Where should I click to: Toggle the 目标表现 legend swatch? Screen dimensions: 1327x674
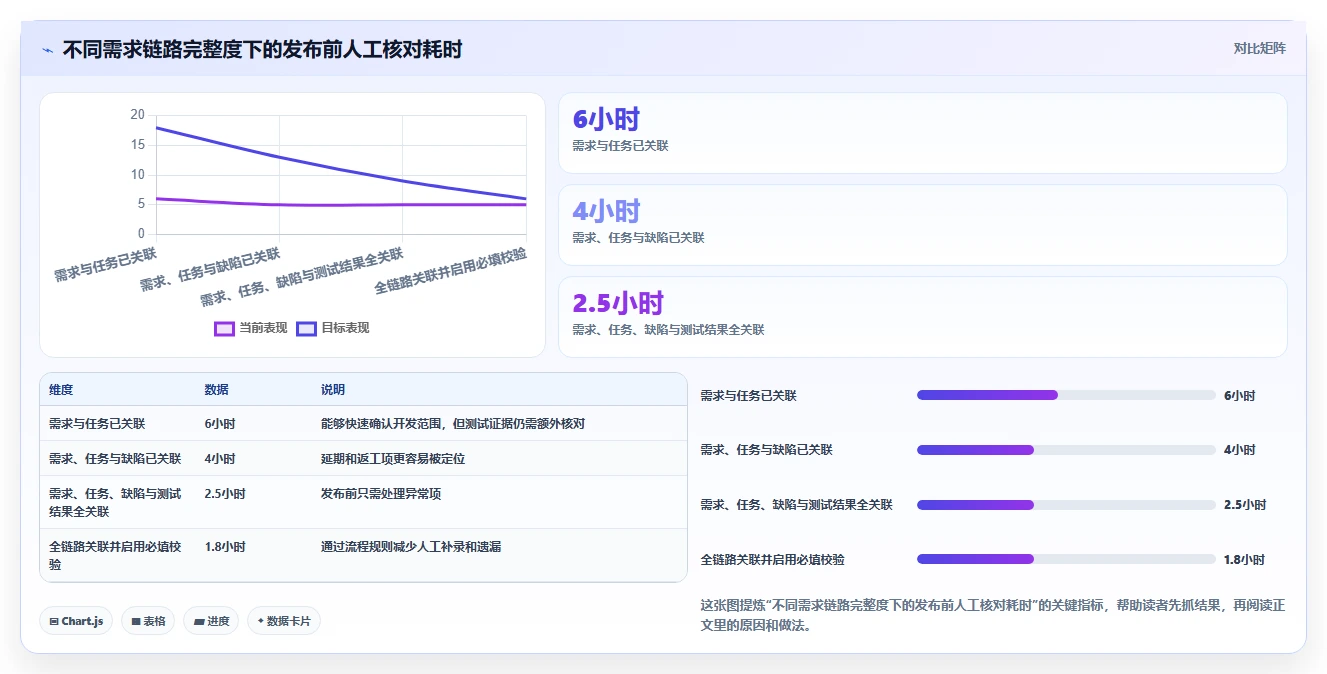point(306,328)
